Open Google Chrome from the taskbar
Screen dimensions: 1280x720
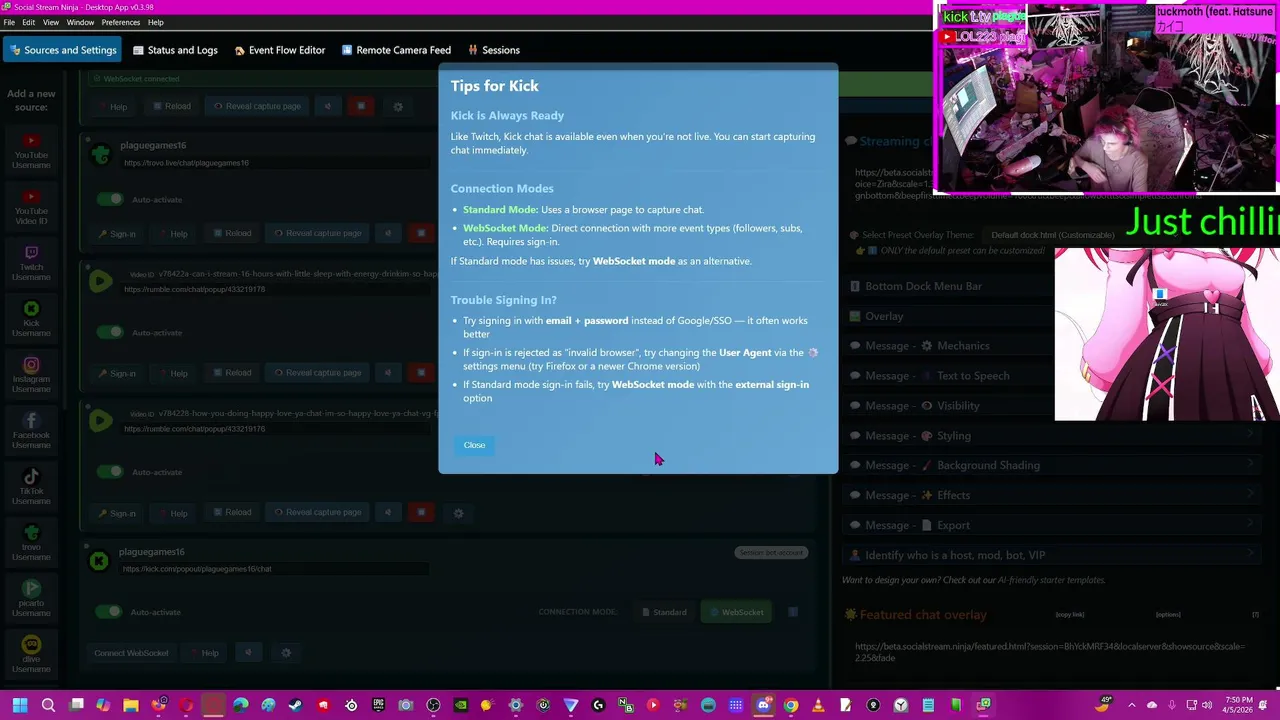pos(791,705)
